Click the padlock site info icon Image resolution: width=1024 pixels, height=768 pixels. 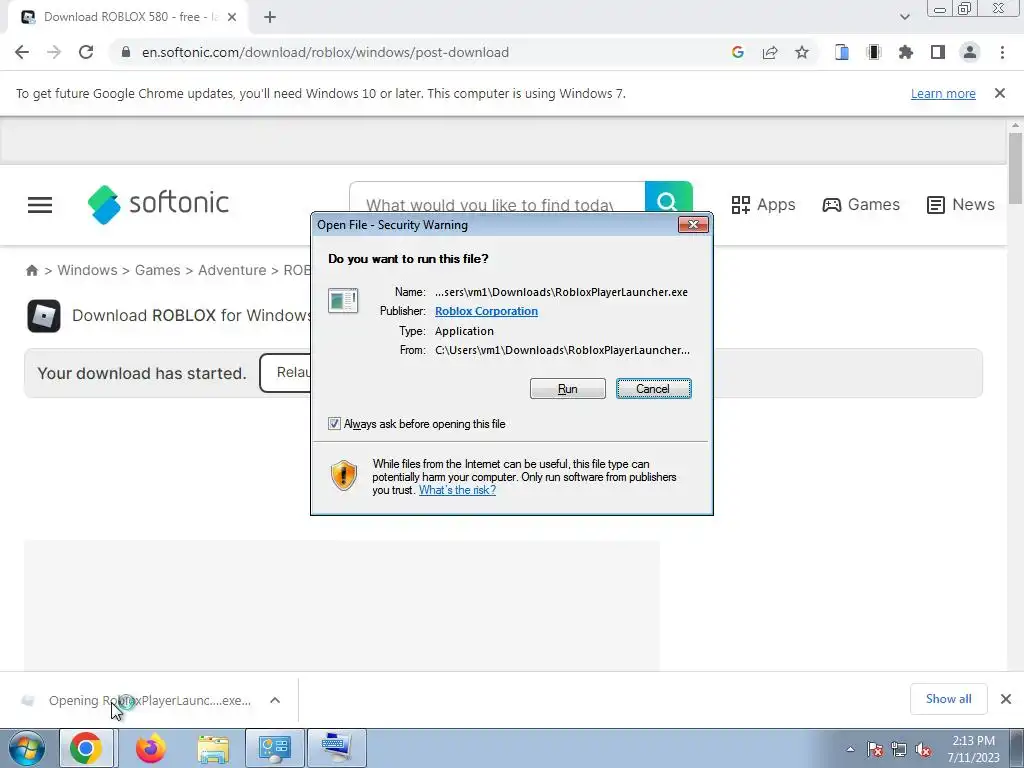coord(126,52)
